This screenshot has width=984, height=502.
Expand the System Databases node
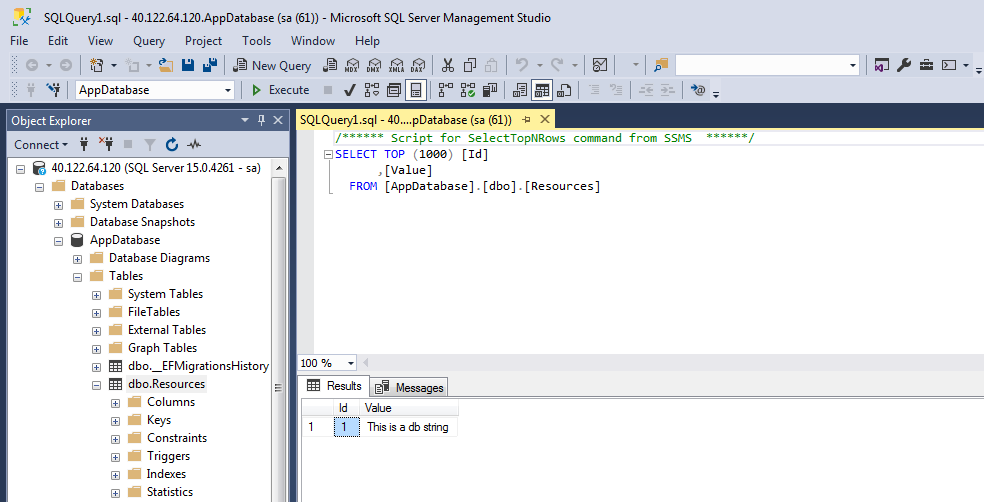tap(58, 205)
